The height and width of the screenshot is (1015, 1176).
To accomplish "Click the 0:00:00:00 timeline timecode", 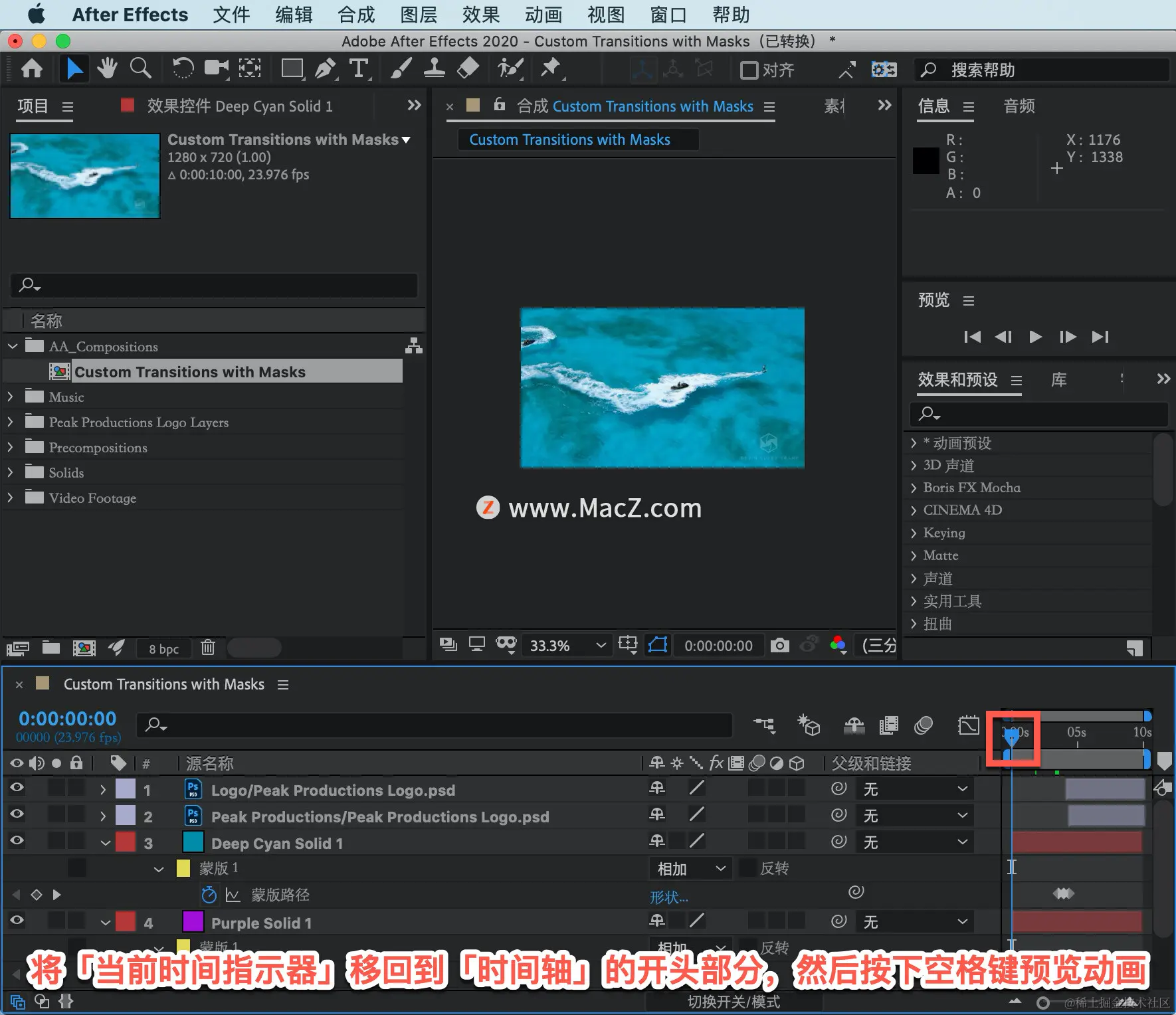I will pos(68,719).
